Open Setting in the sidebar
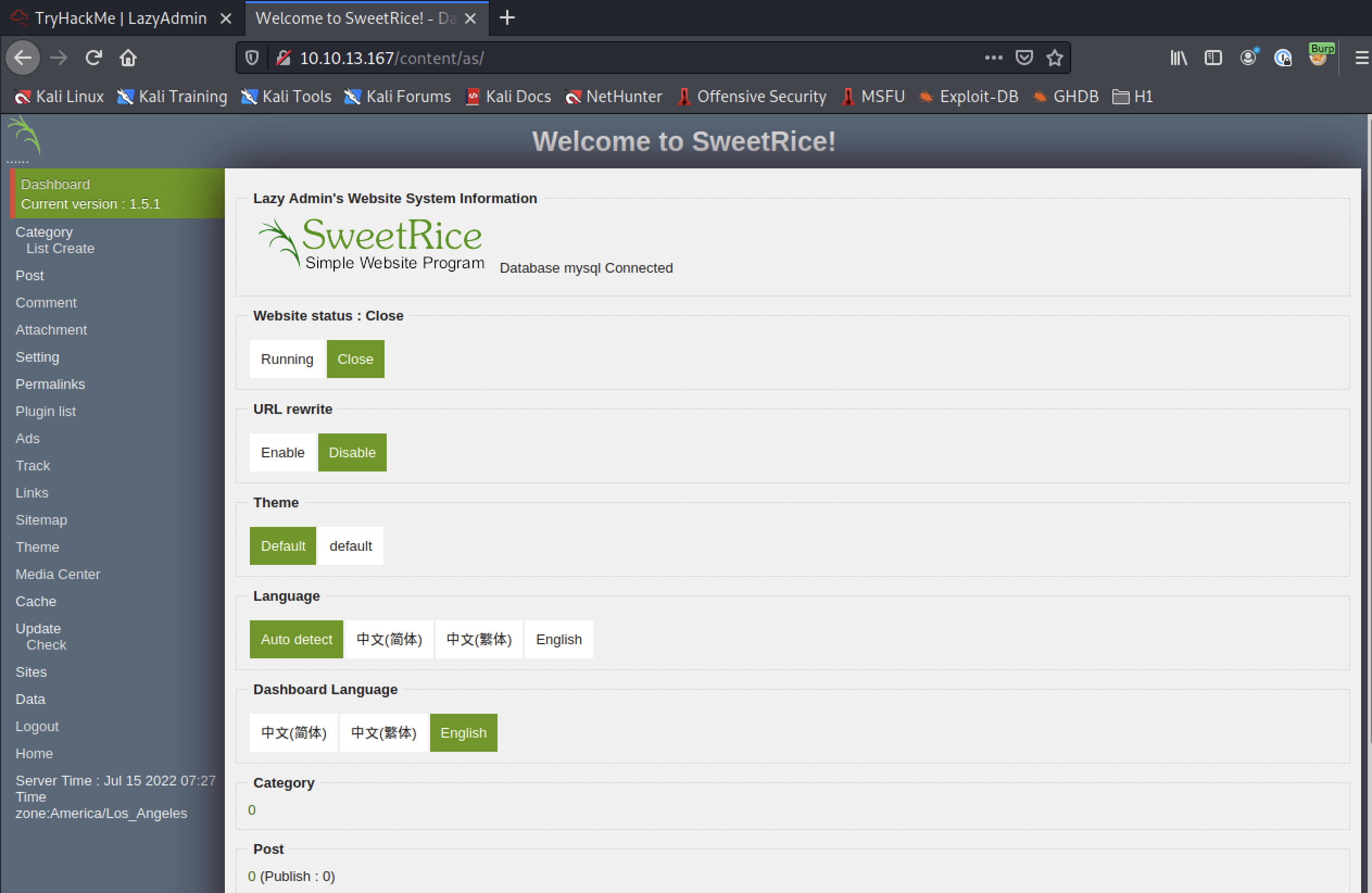1372x893 pixels. 37,357
